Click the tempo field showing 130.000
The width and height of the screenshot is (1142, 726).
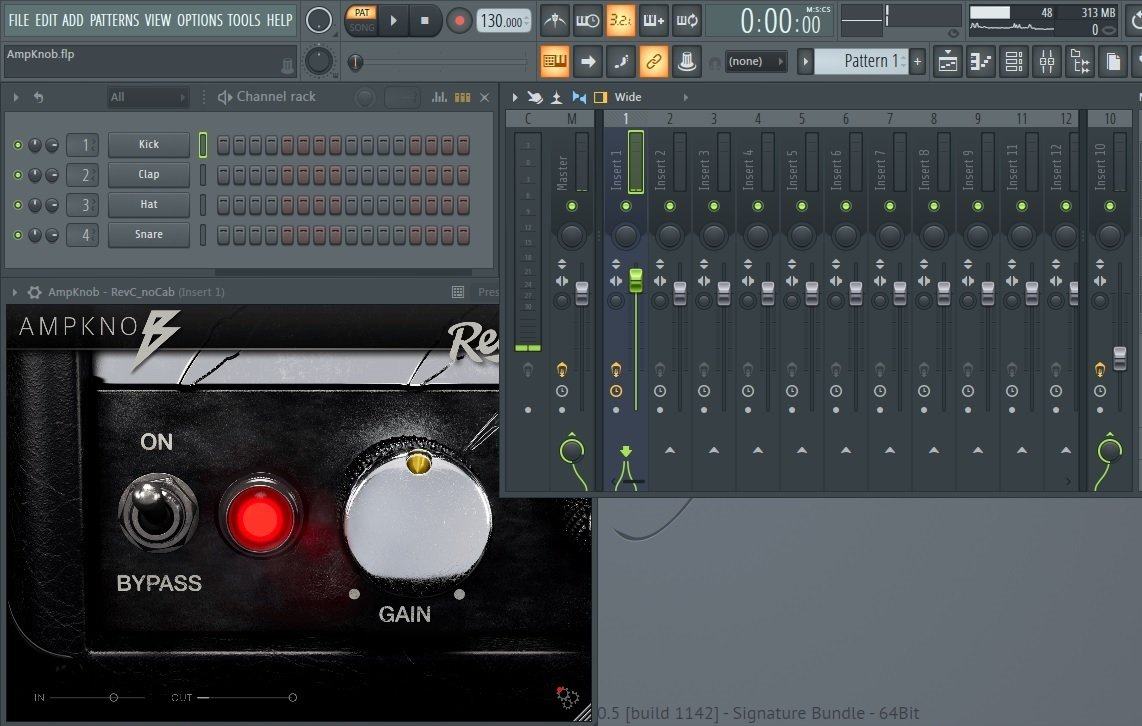[504, 21]
